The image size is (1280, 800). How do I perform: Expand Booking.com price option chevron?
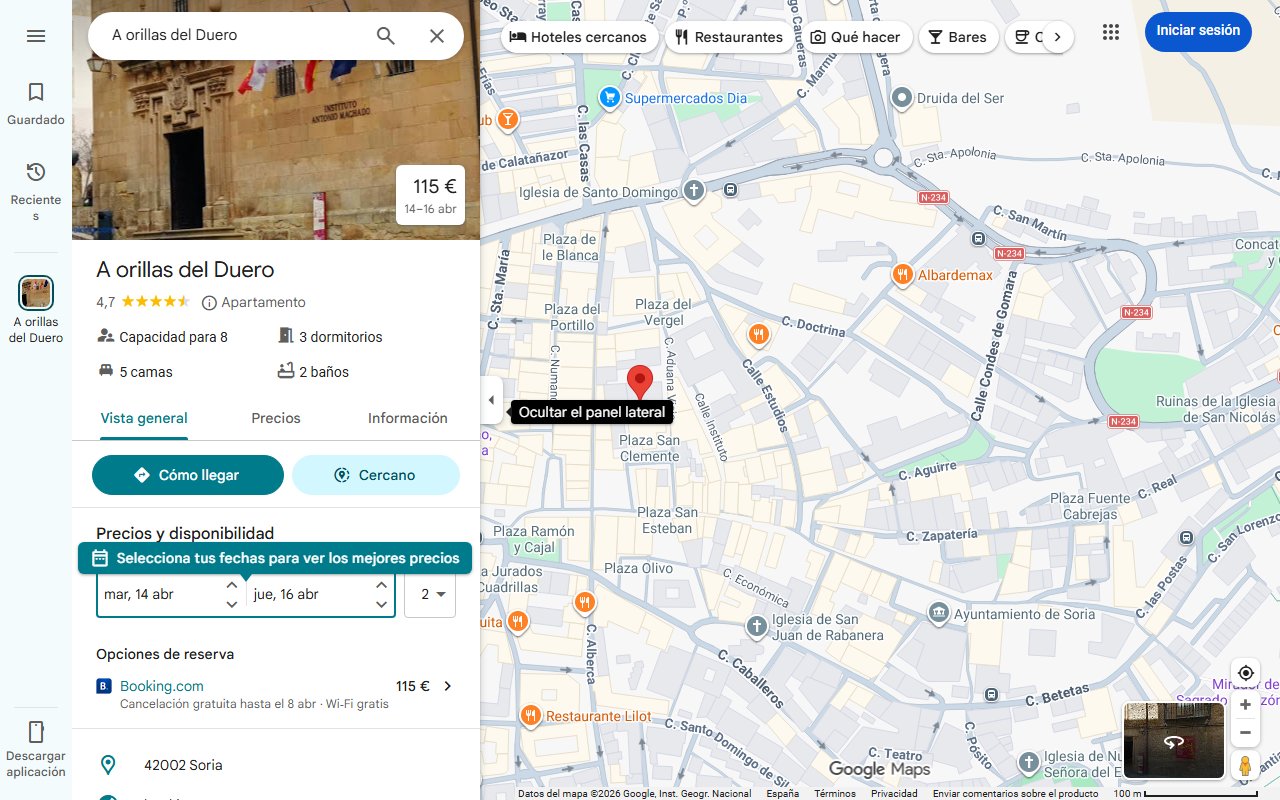point(447,686)
